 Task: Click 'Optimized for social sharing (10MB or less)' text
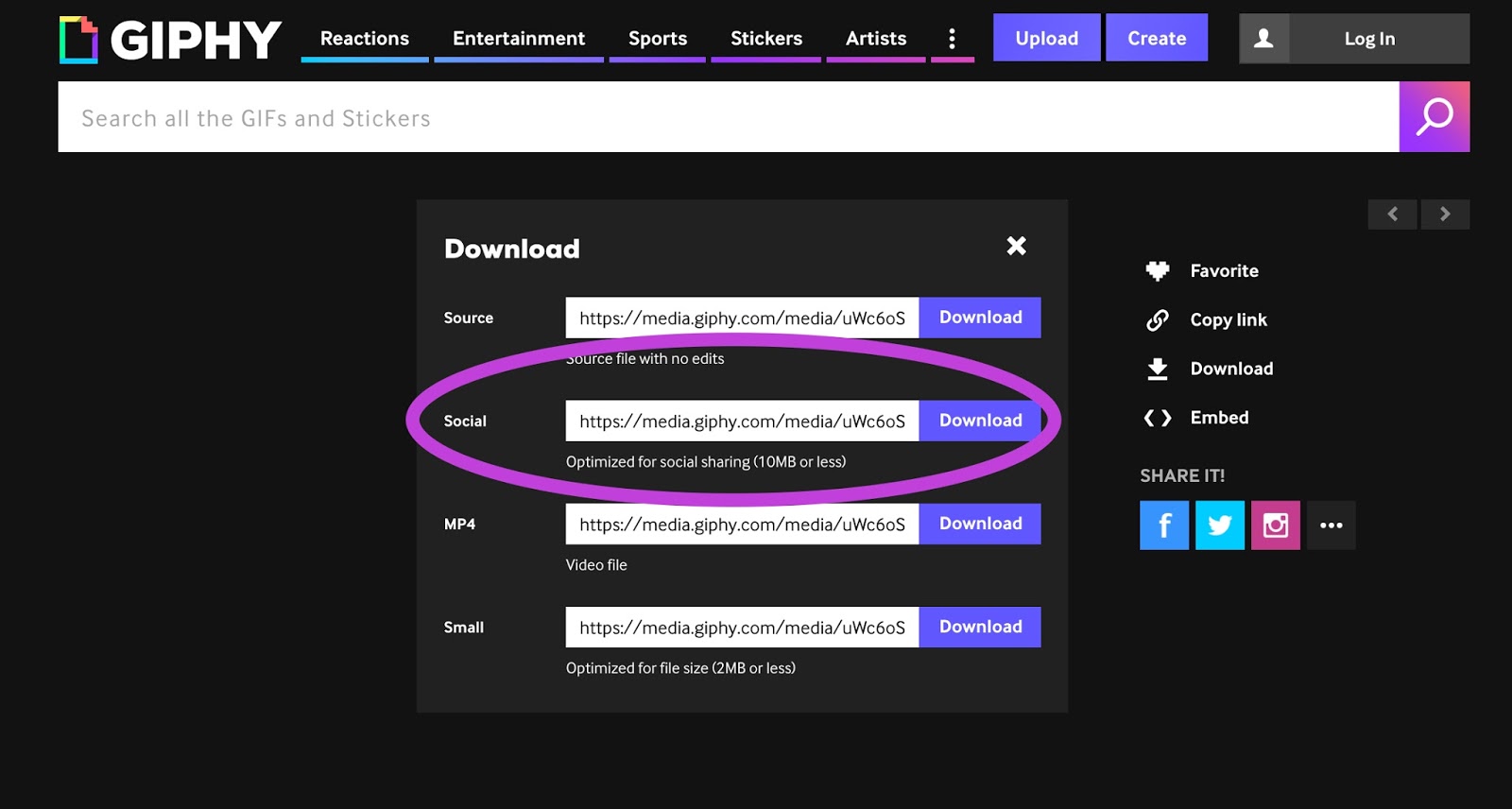706,462
